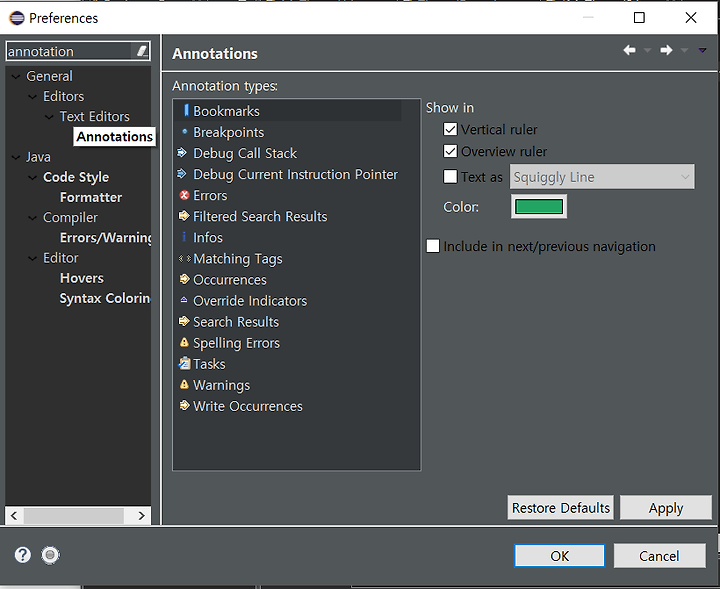720x589 pixels.
Task: Click the Bookmarks annotation icon
Action: click(186, 111)
